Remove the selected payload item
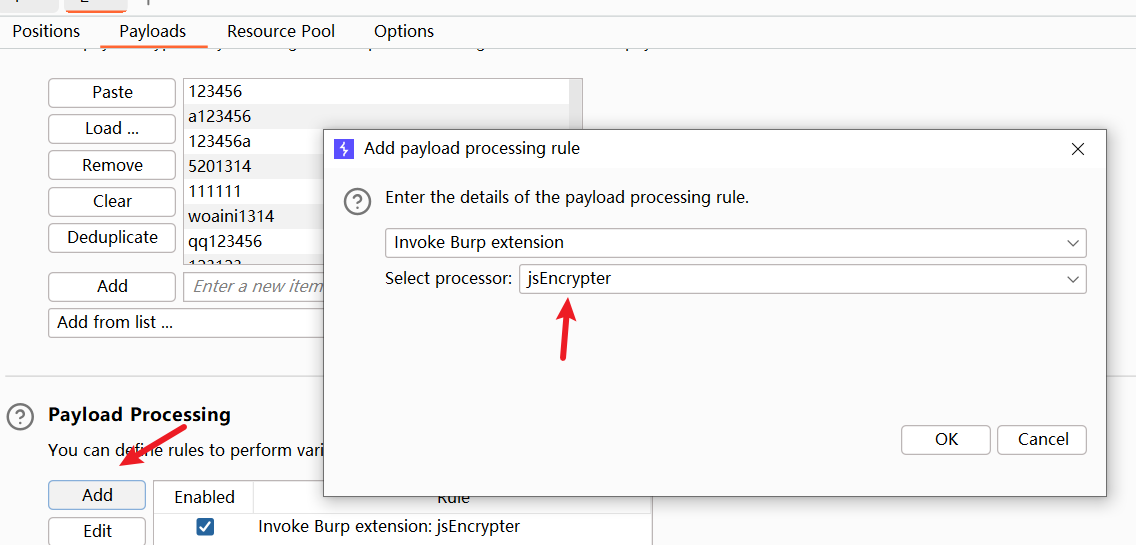 pyautogui.click(x=112, y=165)
